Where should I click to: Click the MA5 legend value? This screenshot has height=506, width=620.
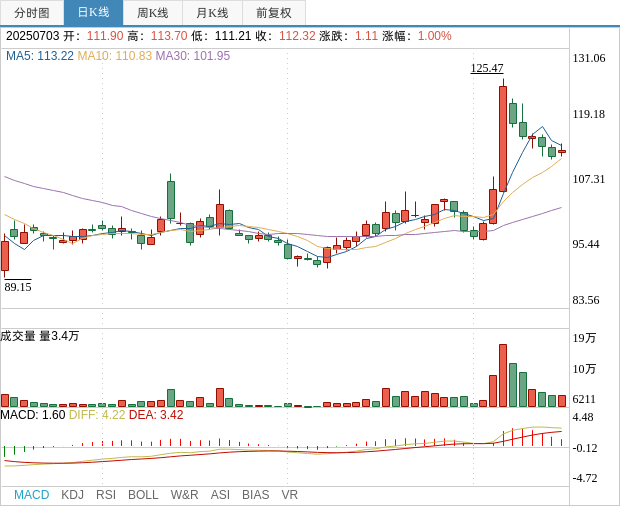[x=40, y=56]
